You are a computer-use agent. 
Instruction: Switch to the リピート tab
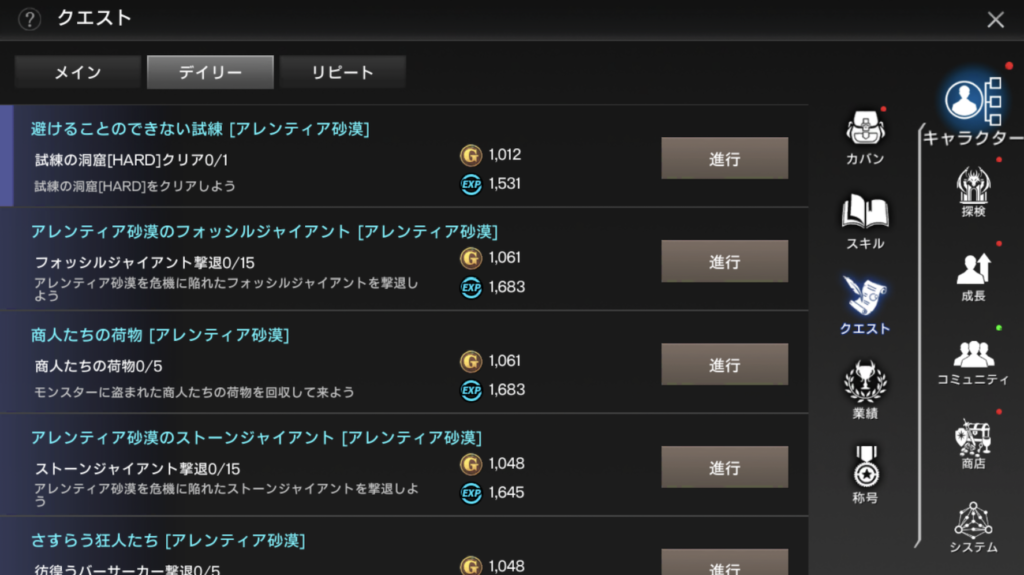(342, 72)
